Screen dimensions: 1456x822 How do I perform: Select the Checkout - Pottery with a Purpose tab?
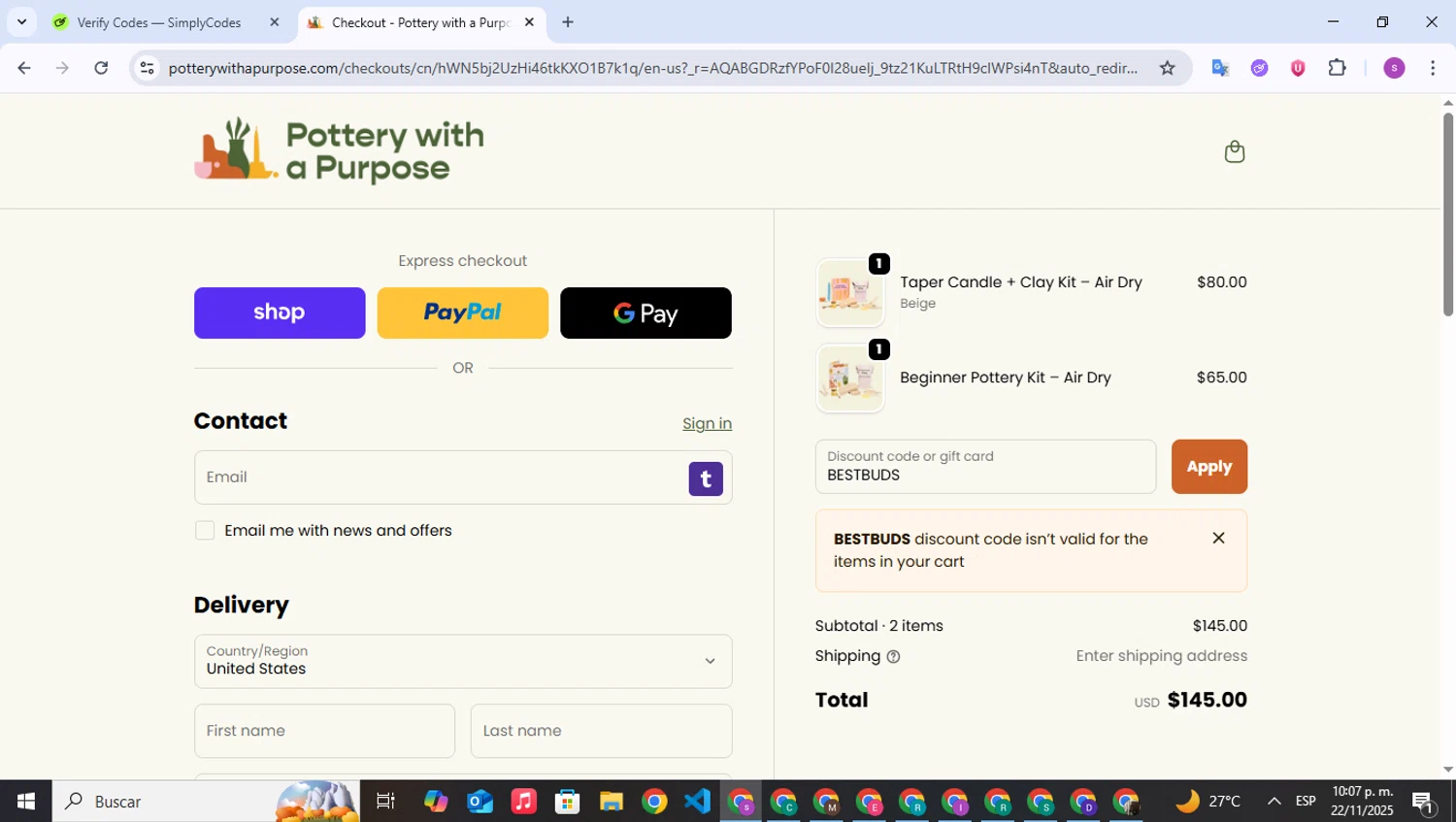422,22
